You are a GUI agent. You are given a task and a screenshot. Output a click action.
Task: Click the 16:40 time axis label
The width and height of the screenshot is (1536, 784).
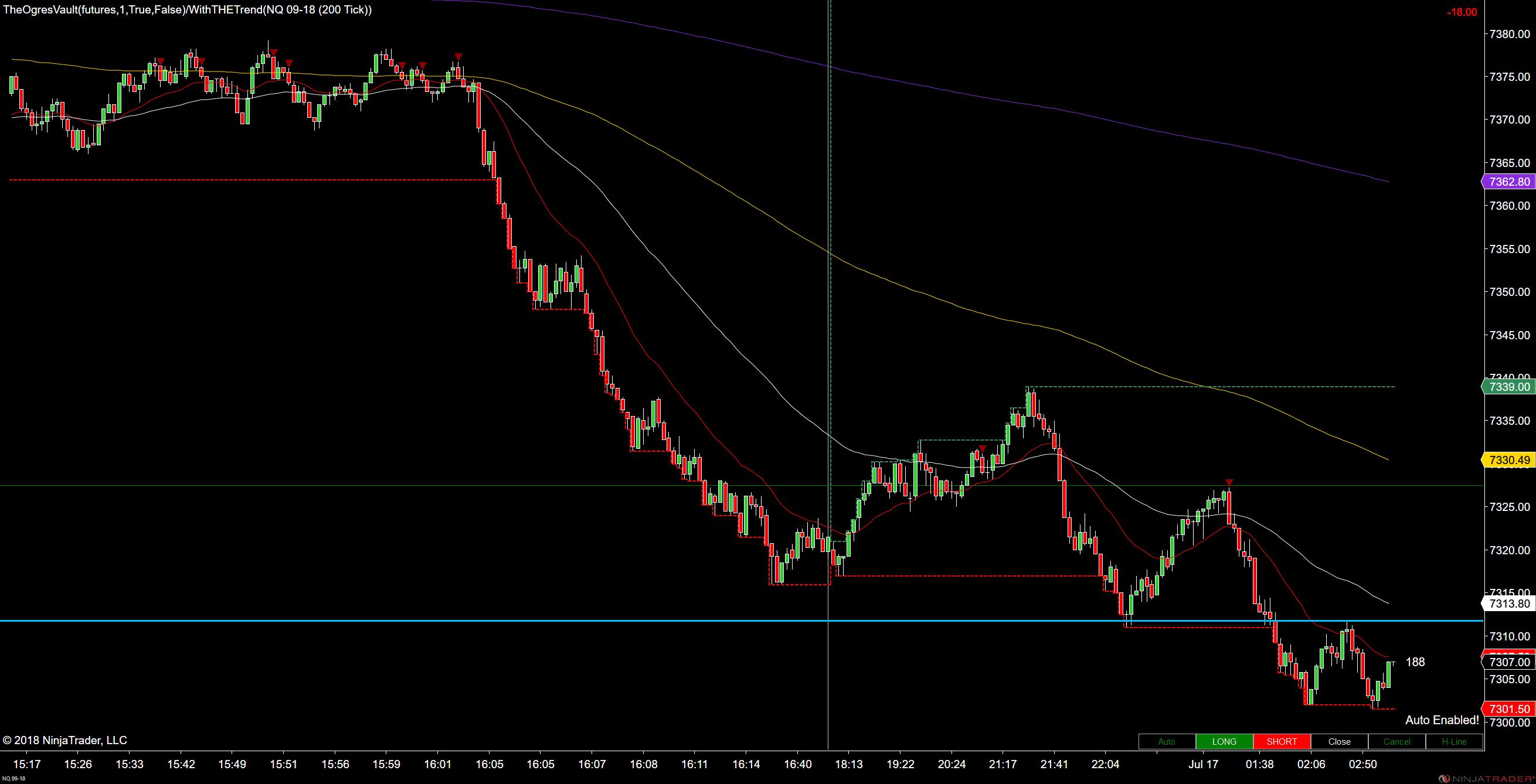pos(798,764)
